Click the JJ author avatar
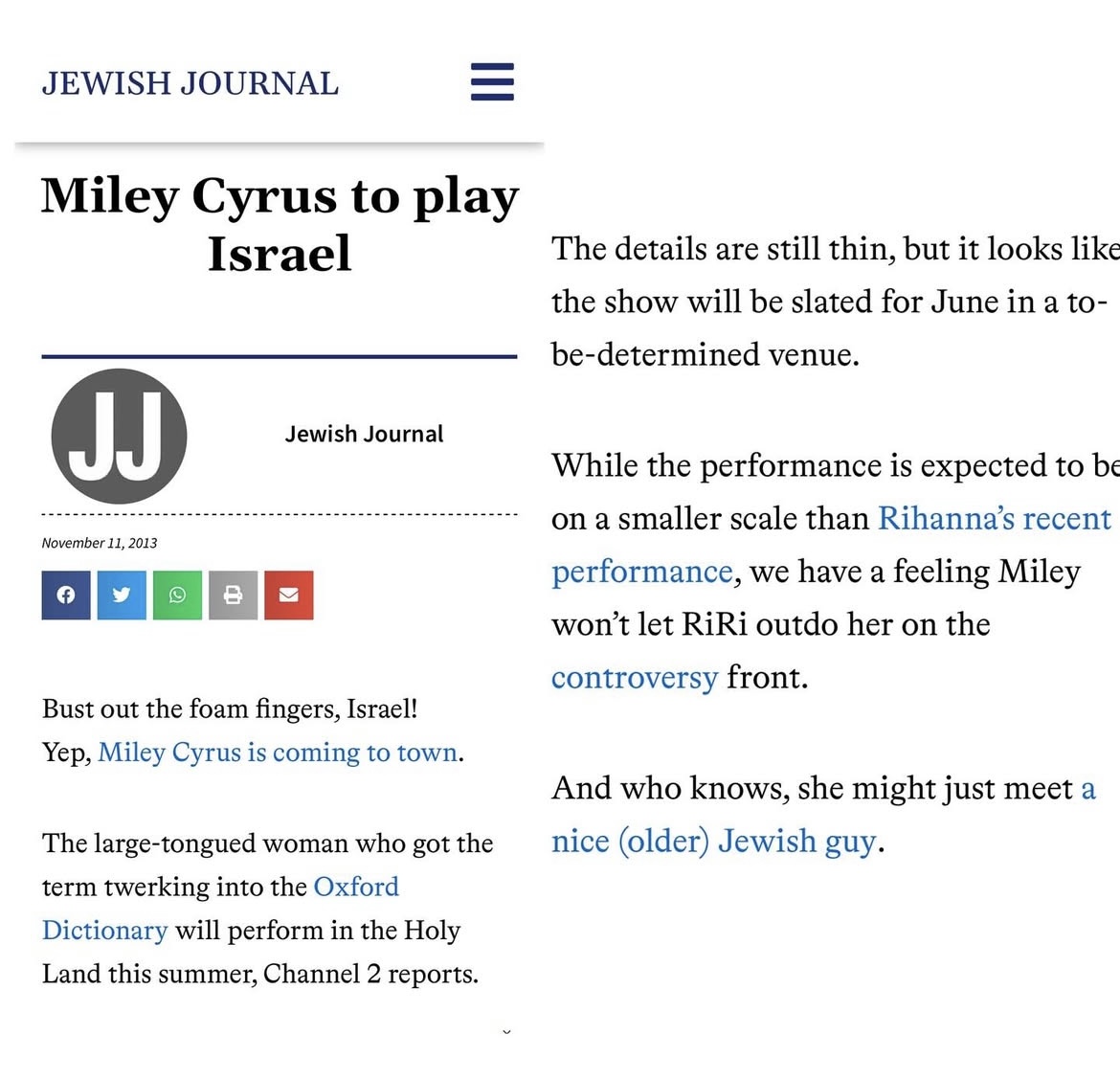The height and width of the screenshot is (1079, 1120). coord(119,436)
